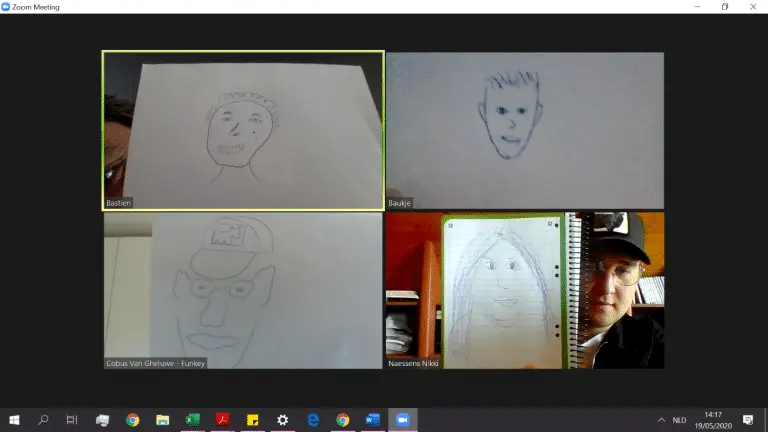Click the Zoom Meeting window title icon

[x=8, y=7]
